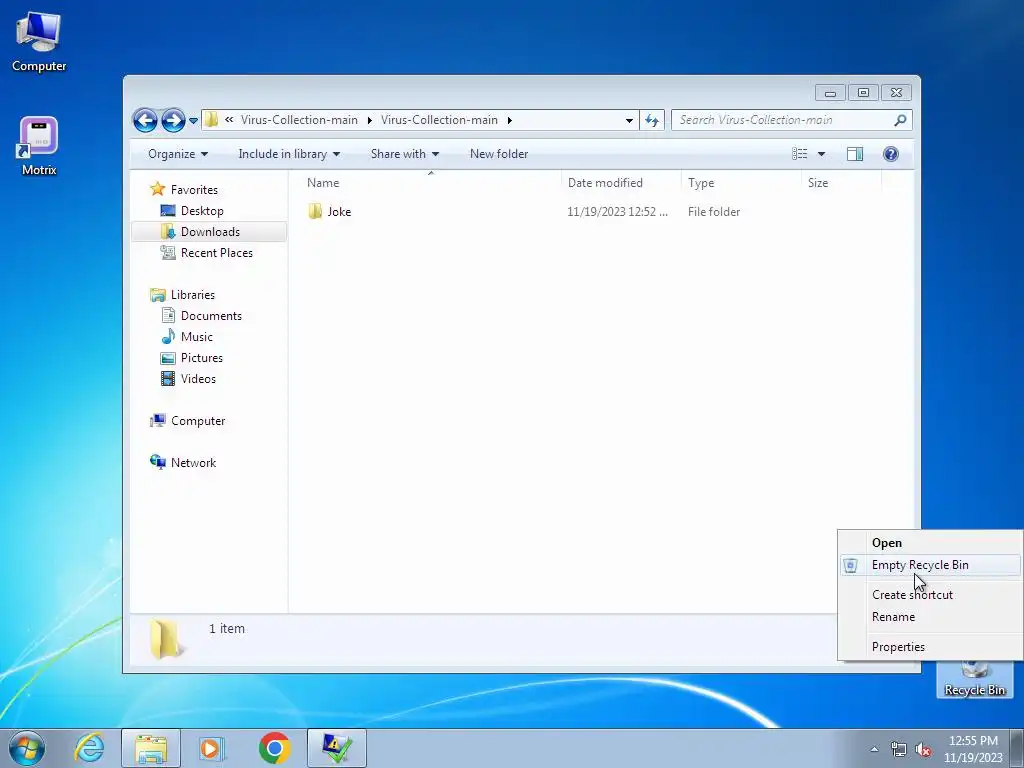Click the breadcrumb overflow chevron

(229, 120)
